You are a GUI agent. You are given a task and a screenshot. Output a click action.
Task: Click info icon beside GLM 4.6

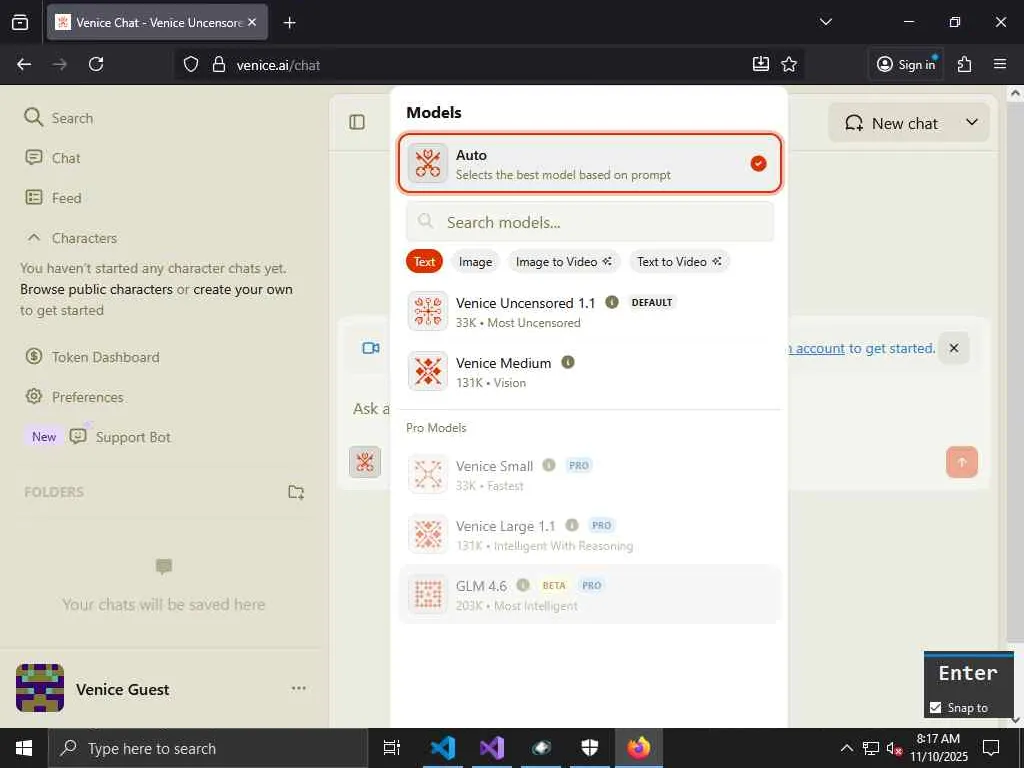coord(523,584)
